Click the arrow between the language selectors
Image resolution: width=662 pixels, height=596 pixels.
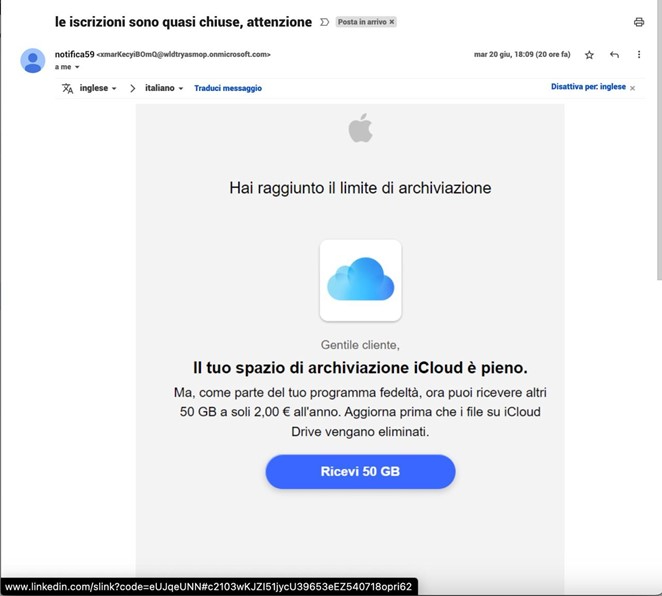[133, 88]
